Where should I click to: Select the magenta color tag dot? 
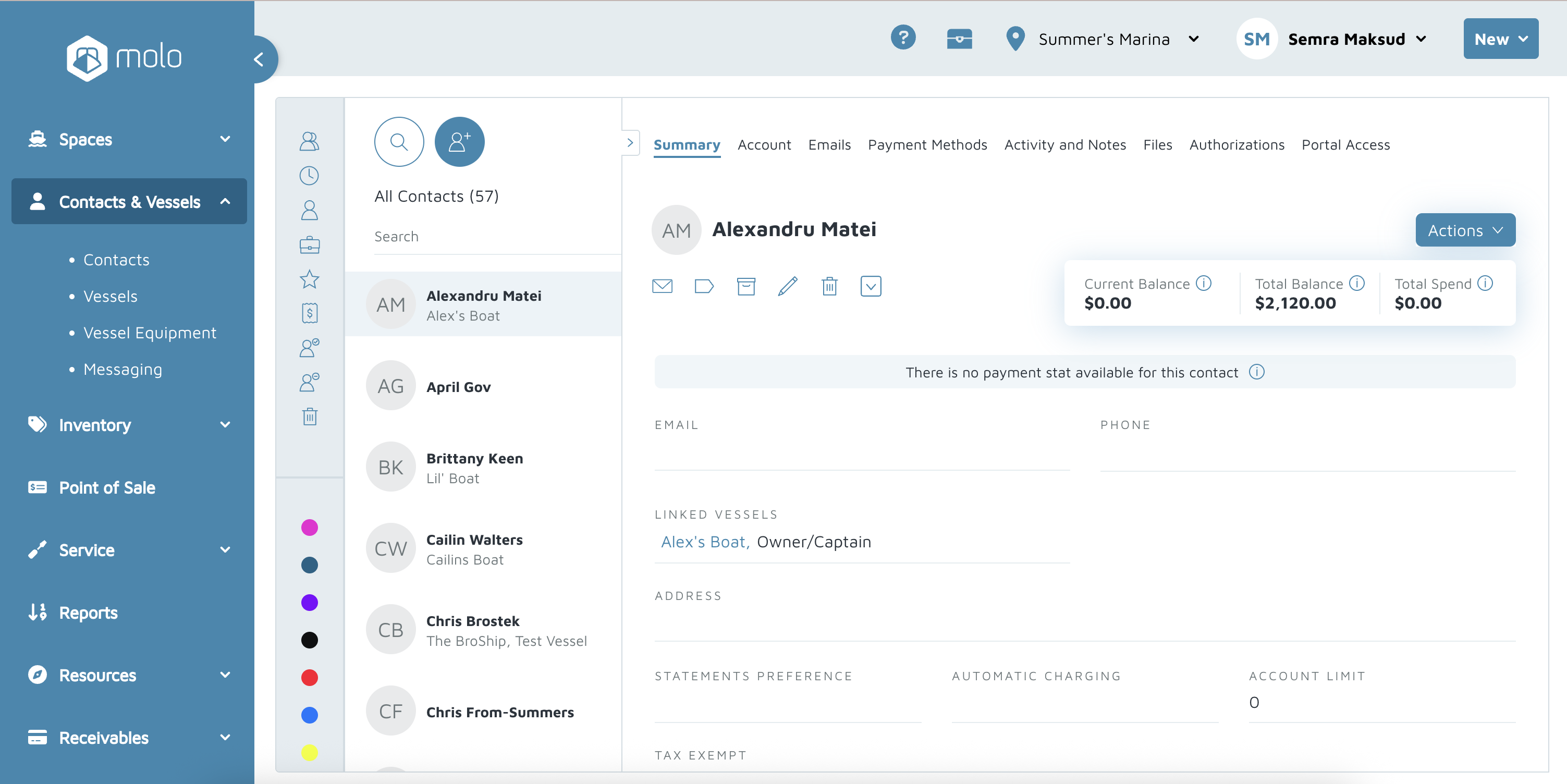tap(309, 528)
